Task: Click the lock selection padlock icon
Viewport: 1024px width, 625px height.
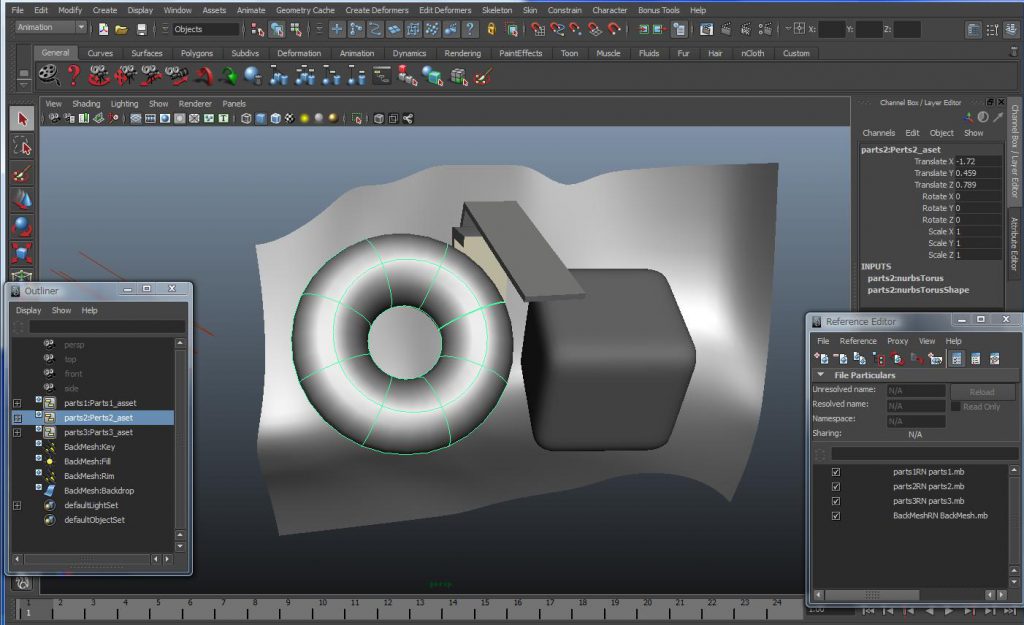Action: (x=492, y=29)
